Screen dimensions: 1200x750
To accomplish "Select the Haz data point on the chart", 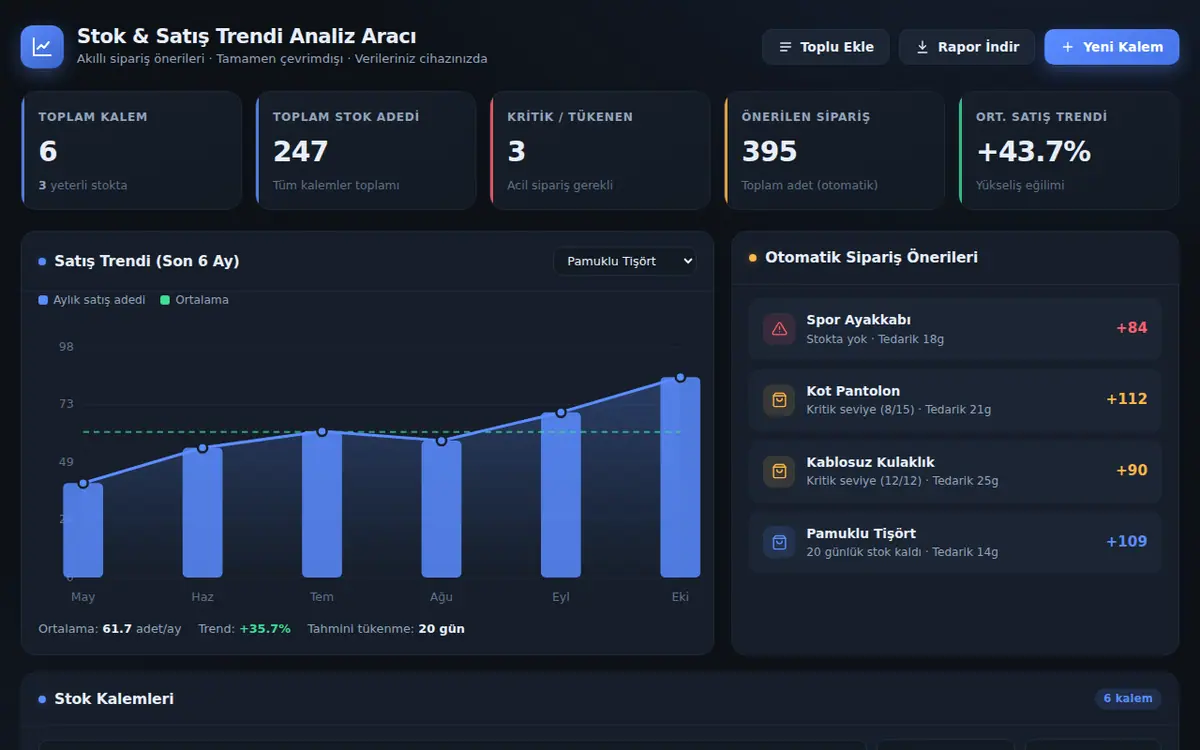I will 203,448.
